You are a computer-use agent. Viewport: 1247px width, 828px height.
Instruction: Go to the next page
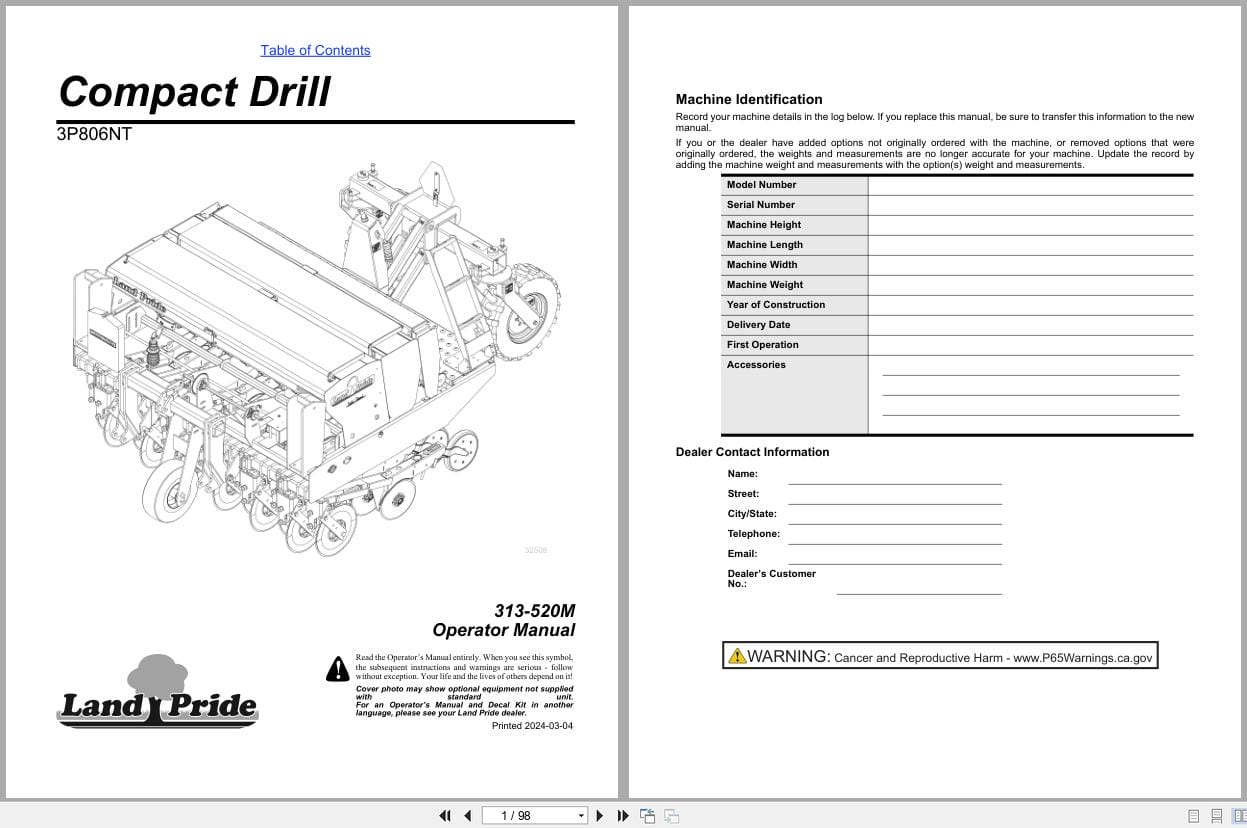[x=600, y=816]
